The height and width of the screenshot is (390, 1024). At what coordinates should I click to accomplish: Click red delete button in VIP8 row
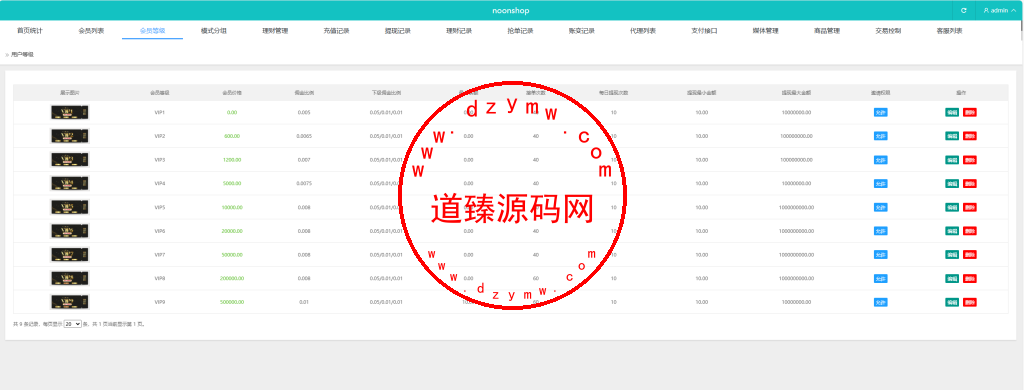pyautogui.click(x=970, y=278)
